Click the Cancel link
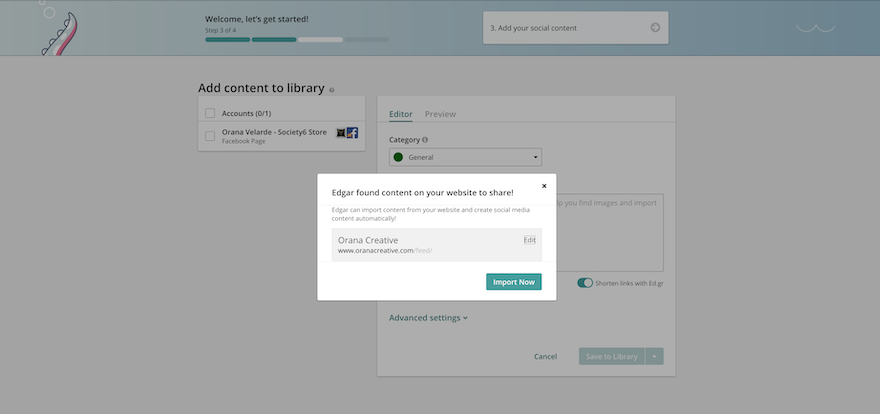 coord(545,356)
